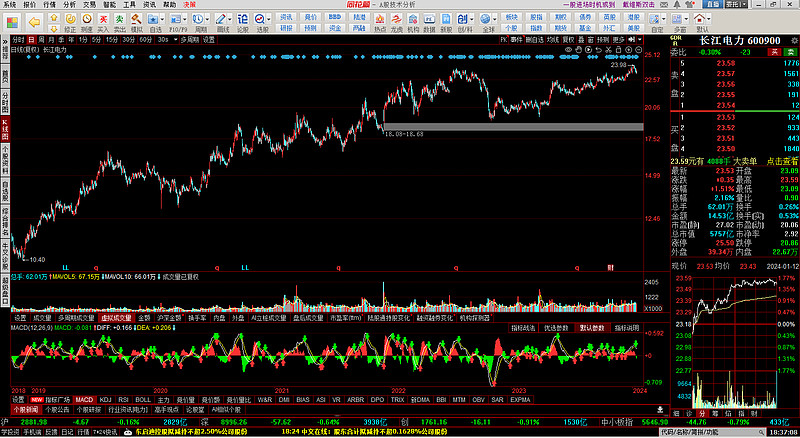Expand dropdown arrow next to 多窗
This screenshot has height=438, width=800.
coord(685,19)
